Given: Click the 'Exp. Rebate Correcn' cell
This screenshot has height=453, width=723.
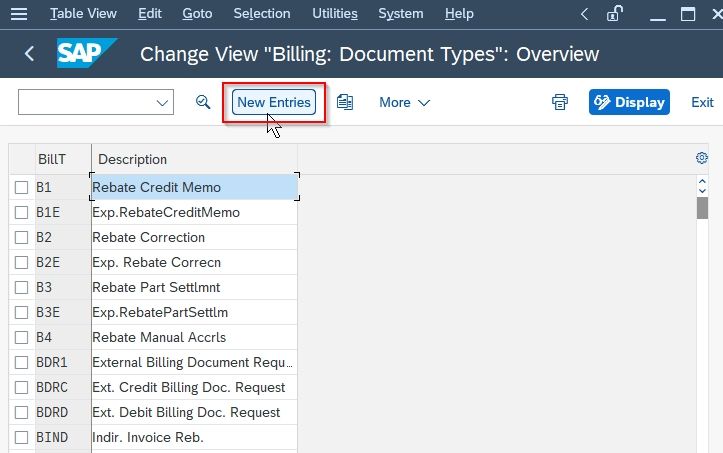Looking at the screenshot, I should [x=194, y=262].
